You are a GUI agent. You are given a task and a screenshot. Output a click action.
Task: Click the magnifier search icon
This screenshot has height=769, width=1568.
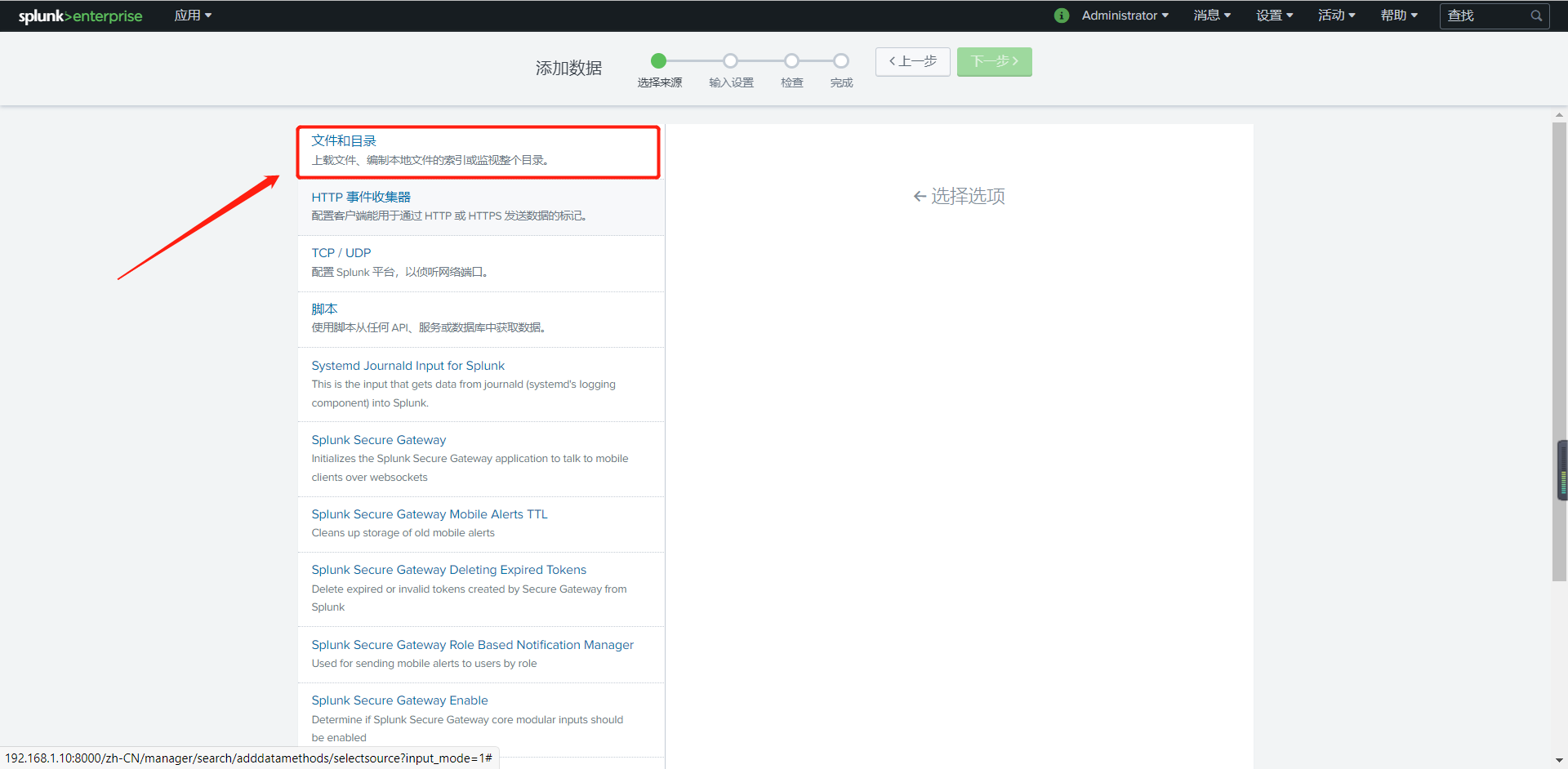tap(1536, 16)
